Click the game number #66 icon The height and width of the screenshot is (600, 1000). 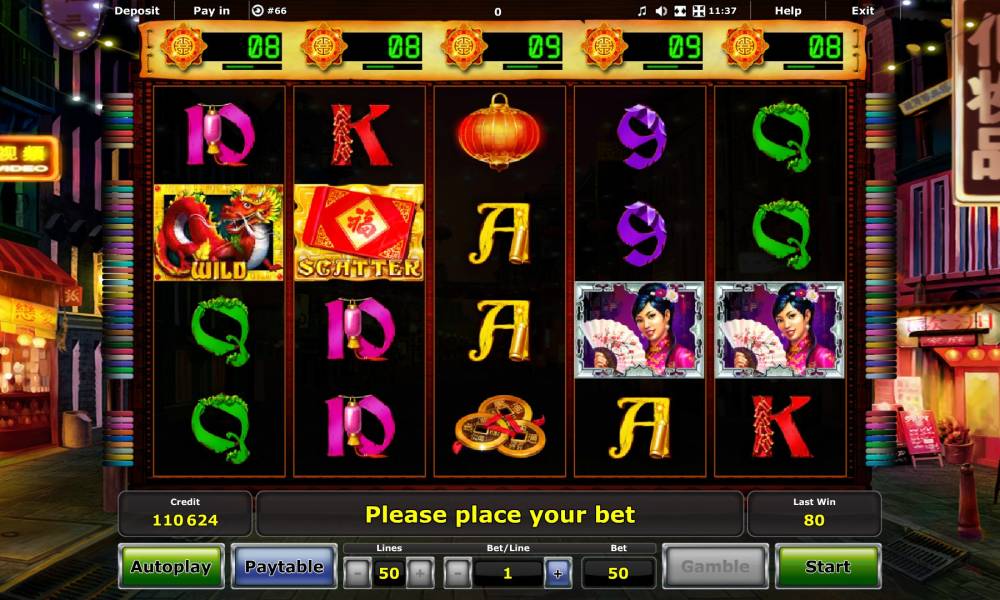click(258, 11)
